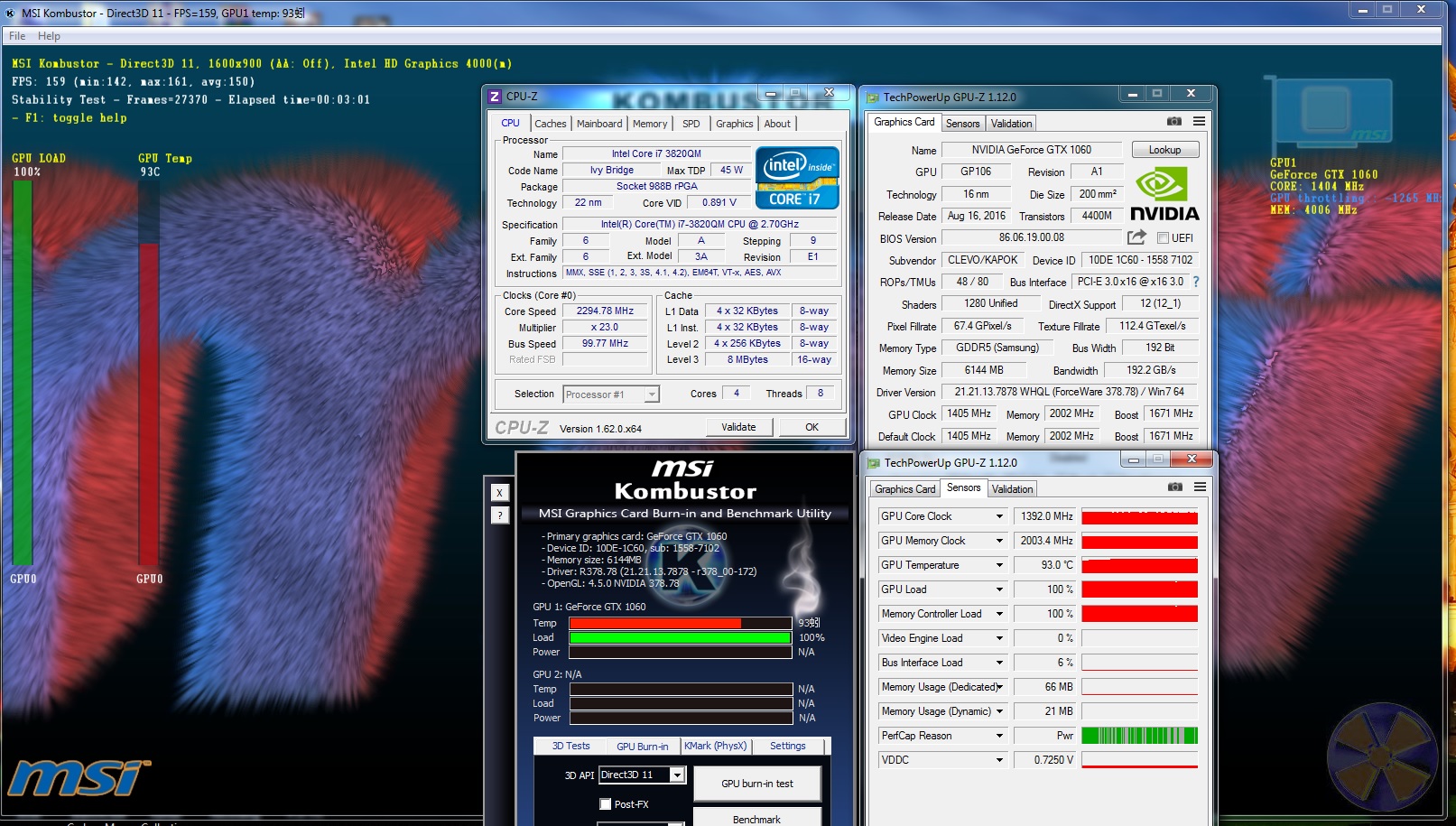1456x826 pixels.
Task: Open the hamburger menu in upper GPU-Z window
Action: pyautogui.click(x=1199, y=121)
